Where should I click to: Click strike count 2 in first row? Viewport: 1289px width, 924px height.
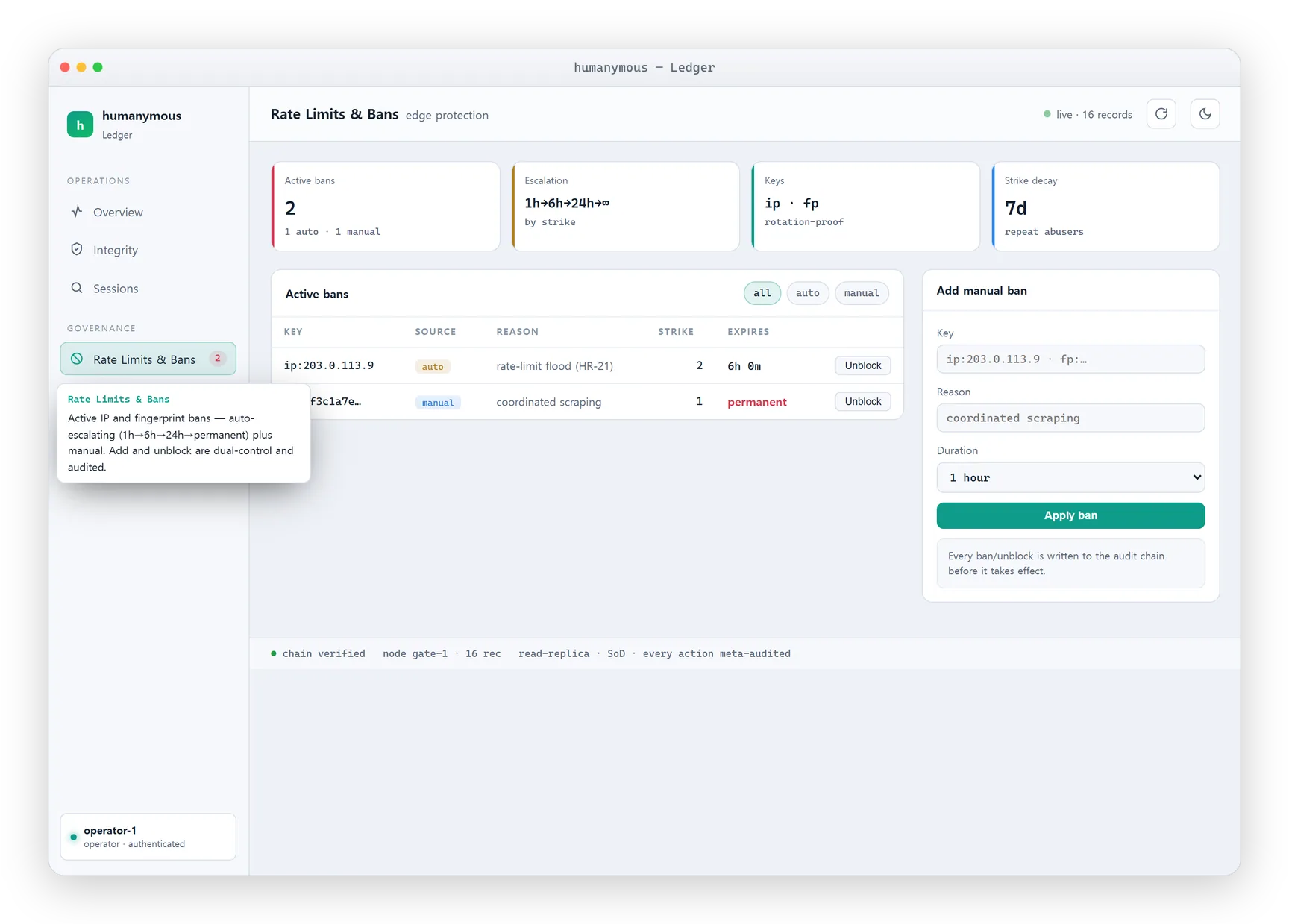(699, 365)
